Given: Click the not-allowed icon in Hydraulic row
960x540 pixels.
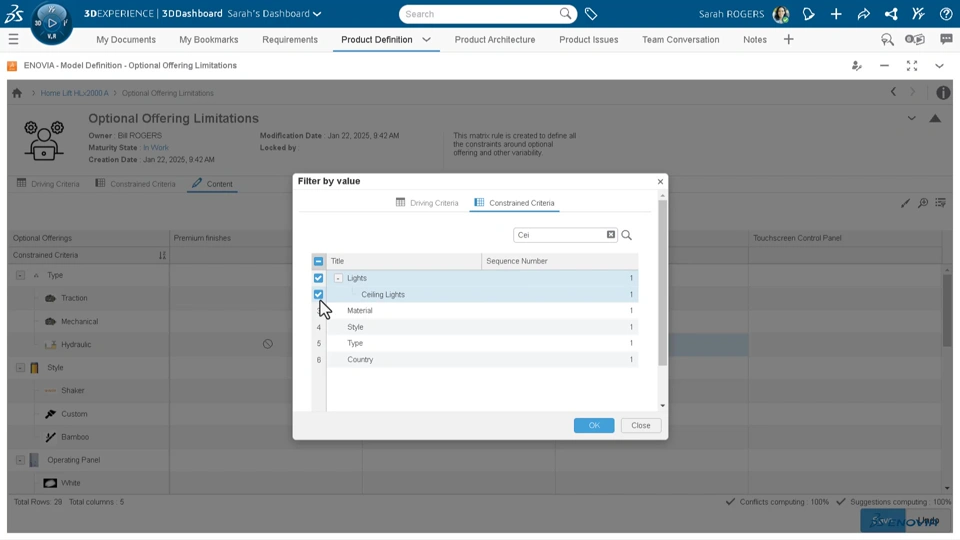Looking at the screenshot, I should coord(268,344).
